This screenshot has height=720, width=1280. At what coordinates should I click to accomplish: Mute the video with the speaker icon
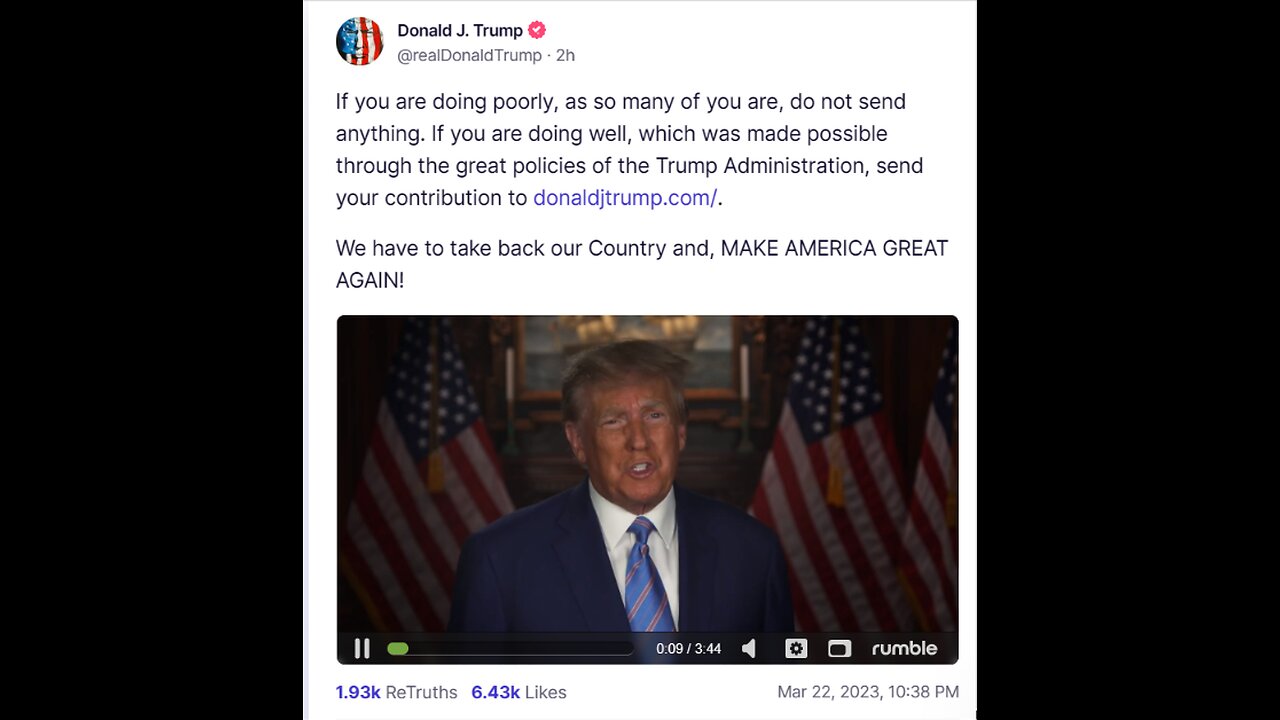(749, 649)
